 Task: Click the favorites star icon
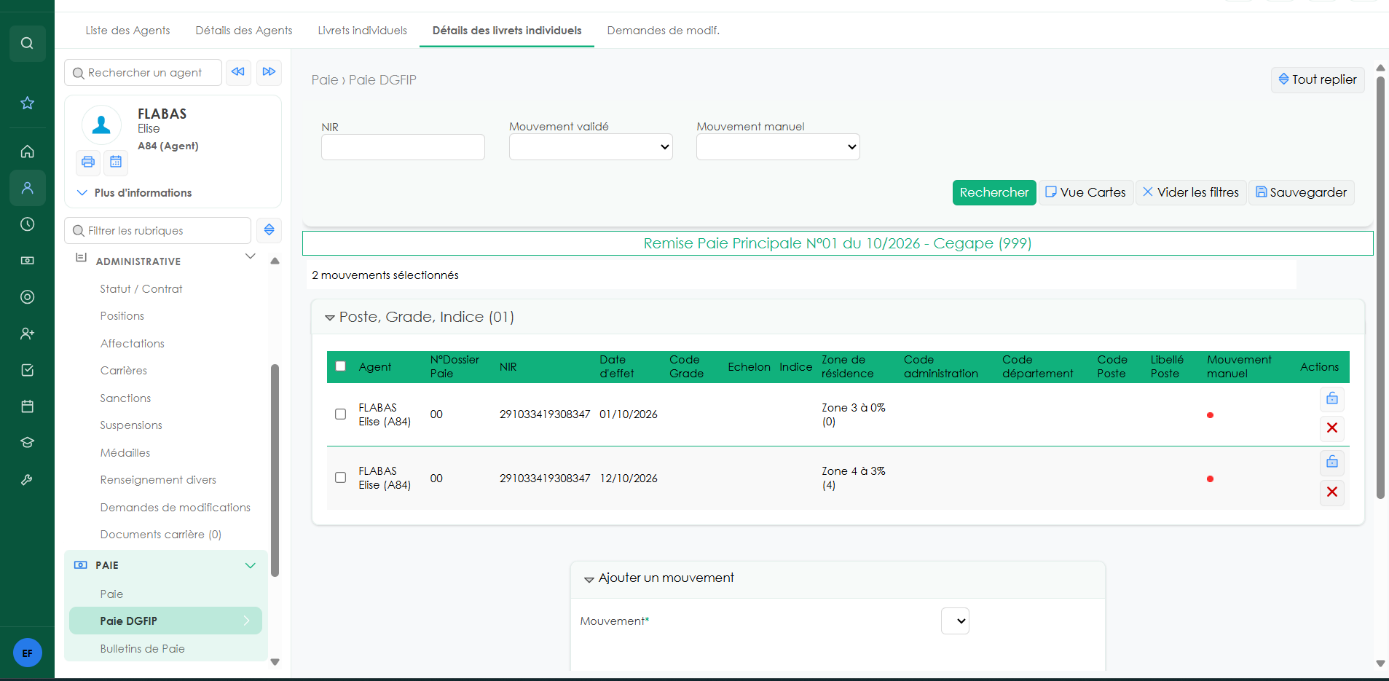coord(27,103)
